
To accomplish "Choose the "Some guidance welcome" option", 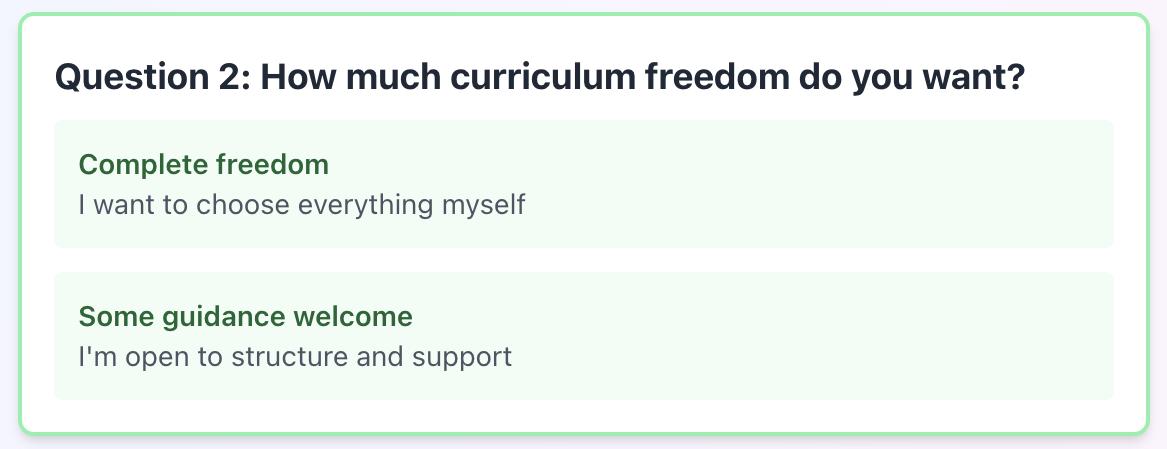I will point(583,336).
